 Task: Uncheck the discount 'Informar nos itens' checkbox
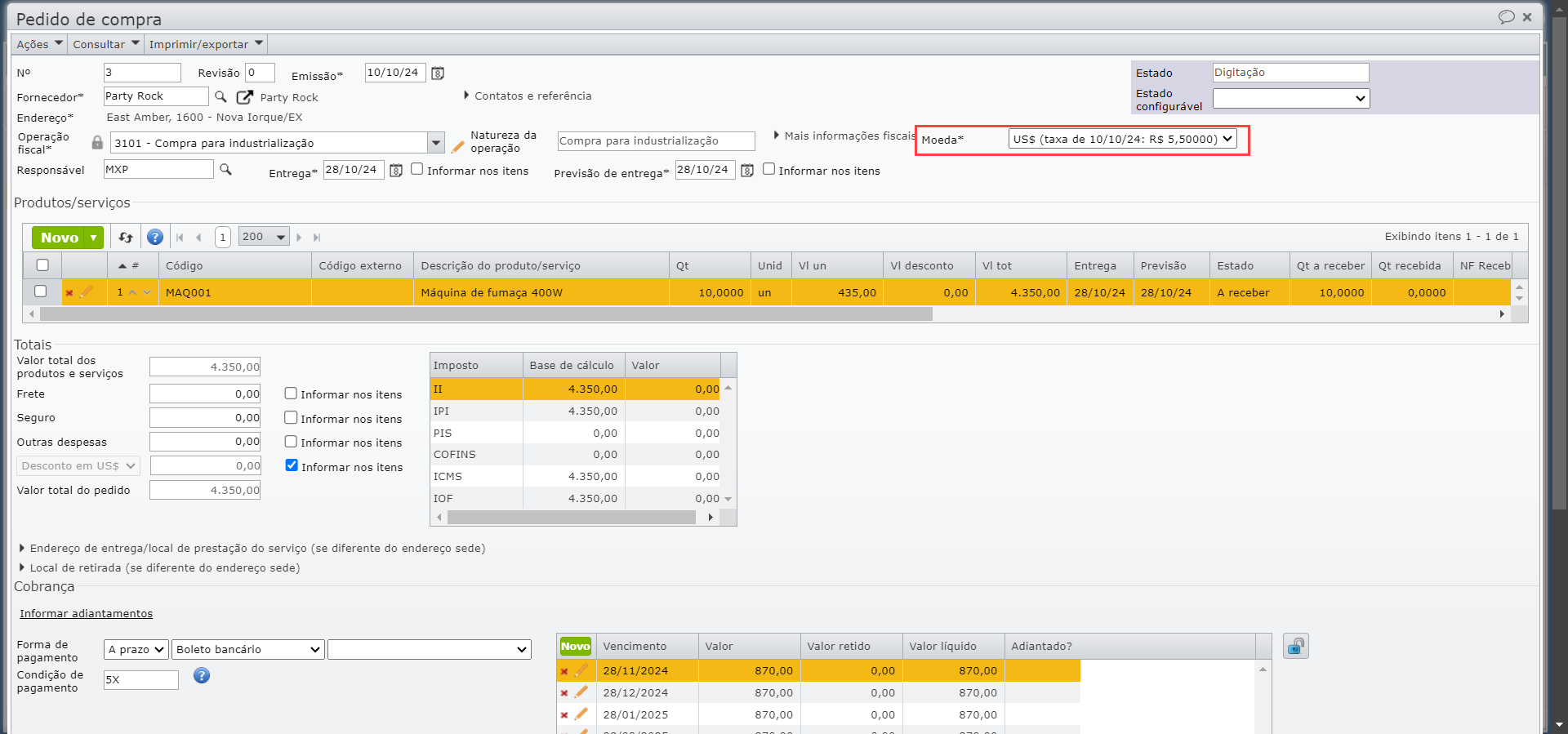pos(292,465)
